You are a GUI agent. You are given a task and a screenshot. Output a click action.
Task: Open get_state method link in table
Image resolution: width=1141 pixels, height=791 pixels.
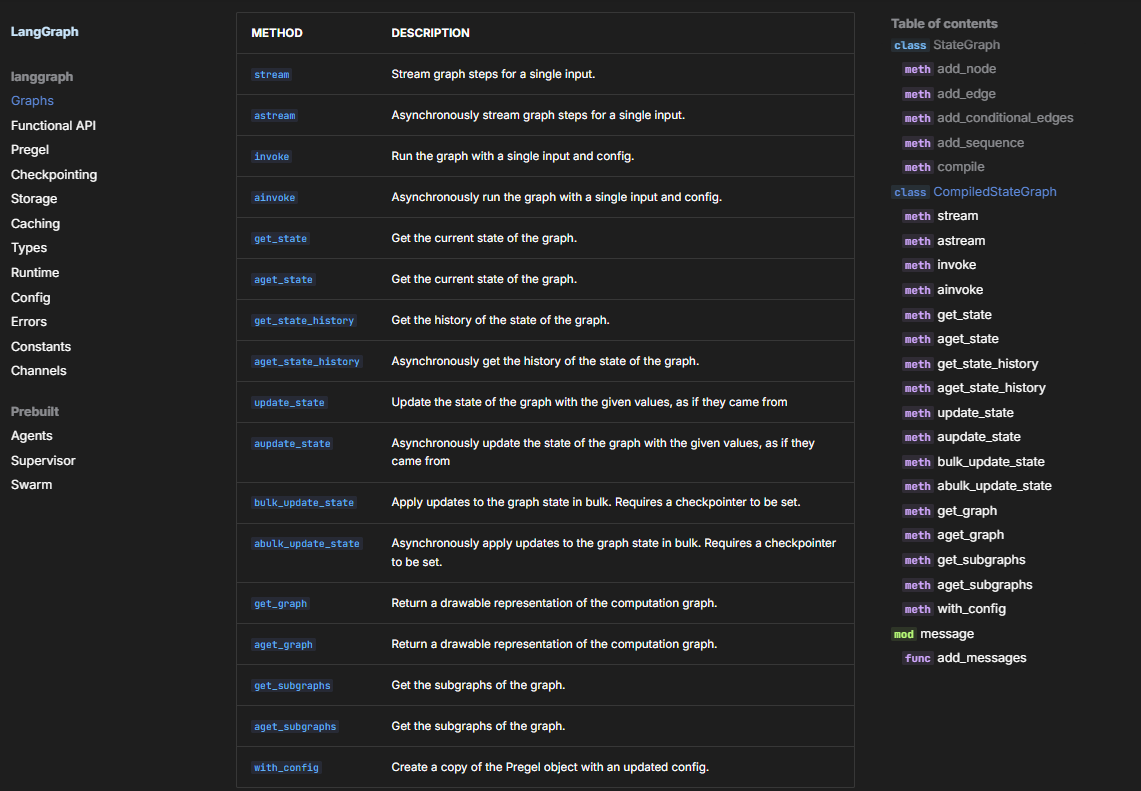click(x=280, y=239)
